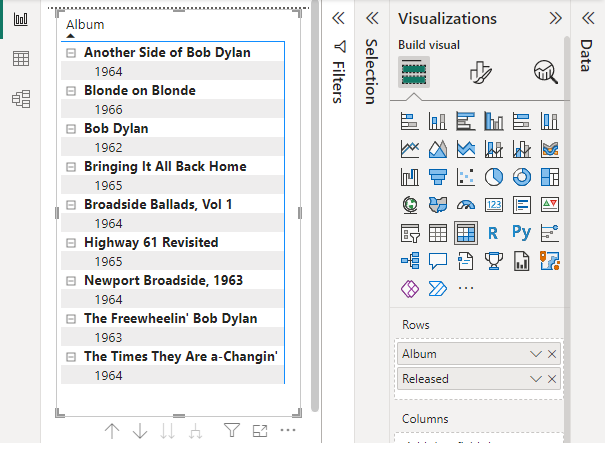Select the Python visual icon

pyautogui.click(x=521, y=233)
